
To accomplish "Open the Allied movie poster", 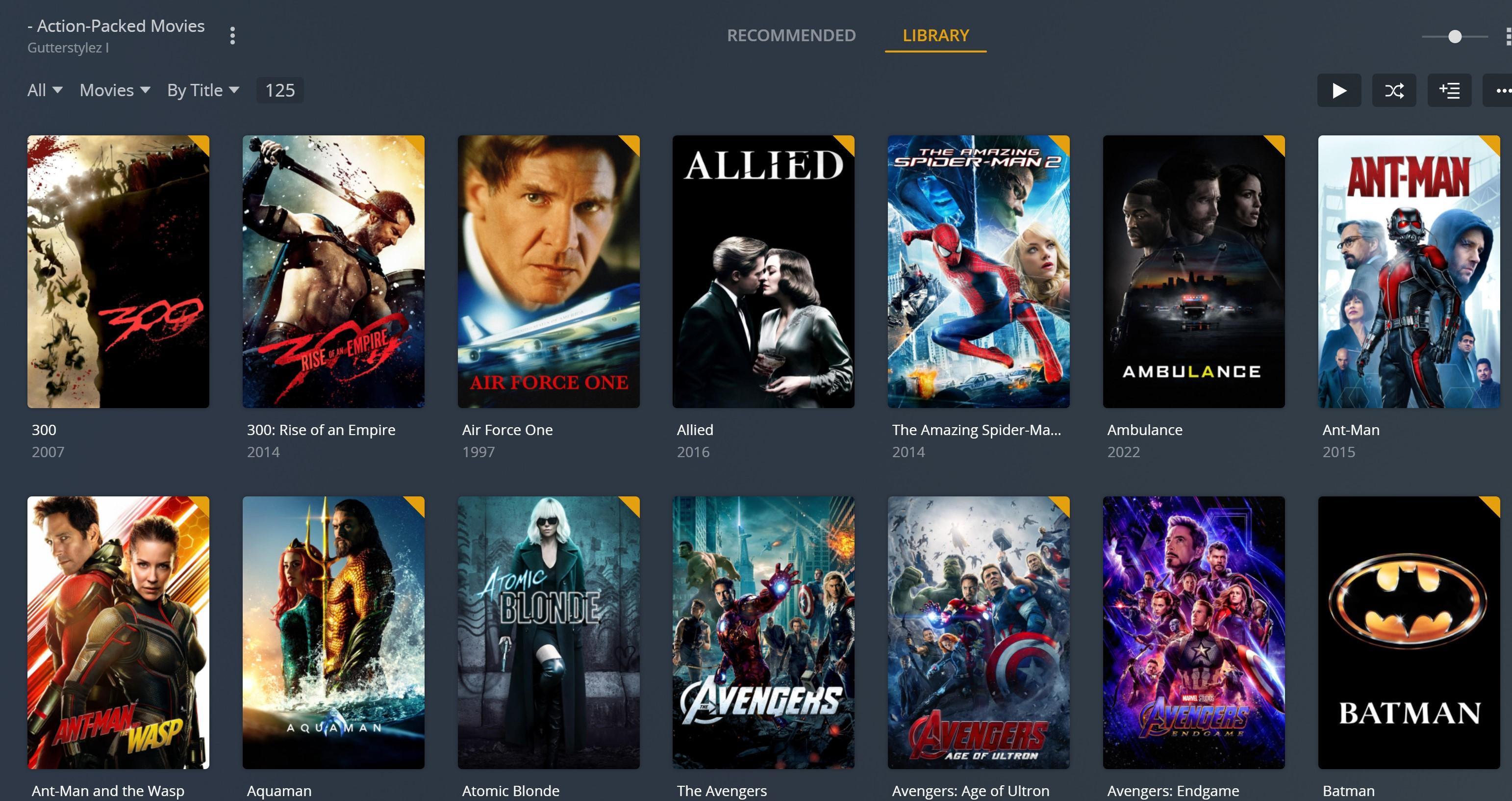I will 764,272.
